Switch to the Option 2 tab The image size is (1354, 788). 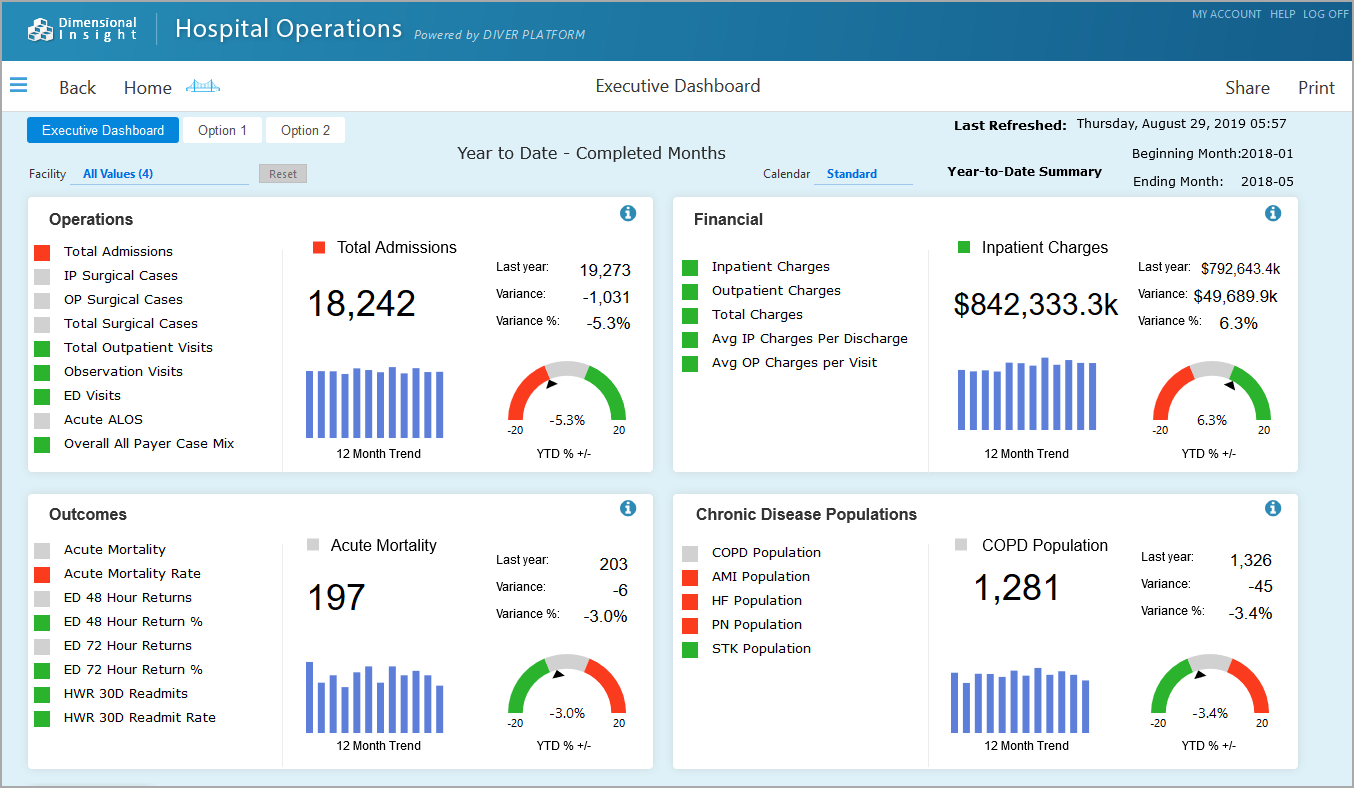tap(305, 130)
